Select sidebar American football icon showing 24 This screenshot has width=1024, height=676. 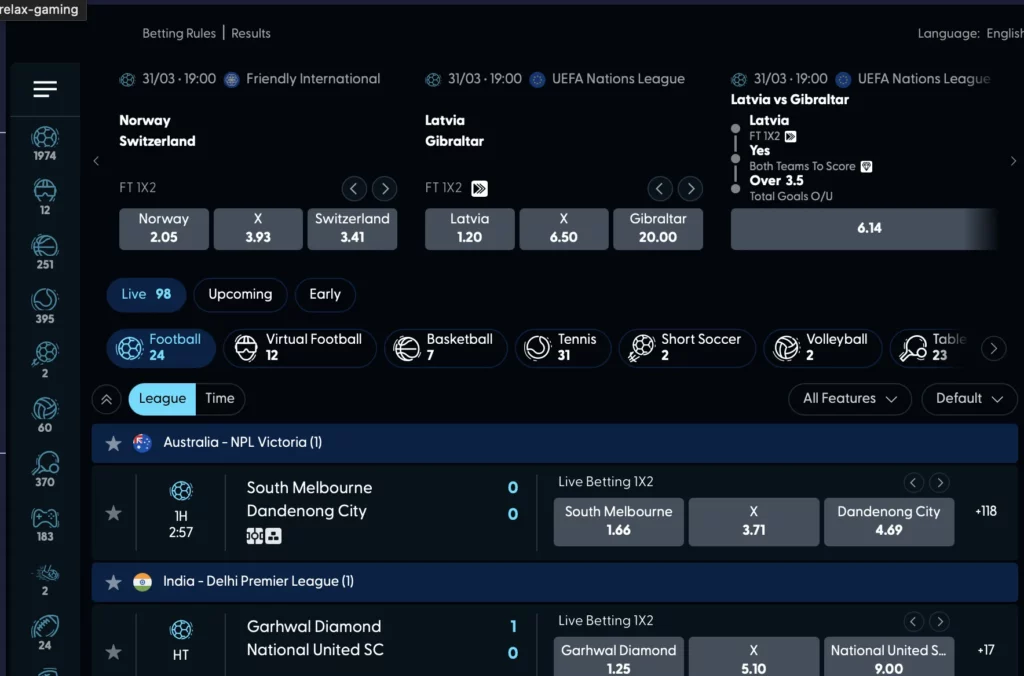[x=45, y=633]
